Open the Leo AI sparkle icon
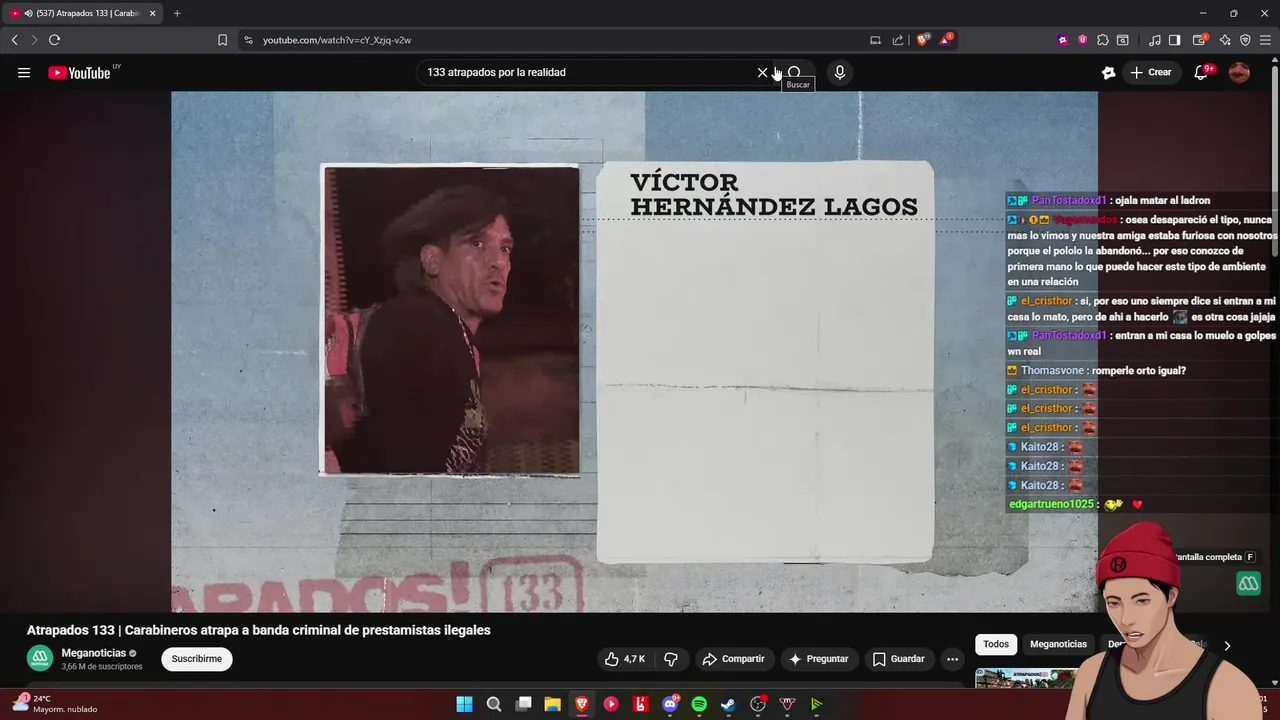 [1225, 40]
